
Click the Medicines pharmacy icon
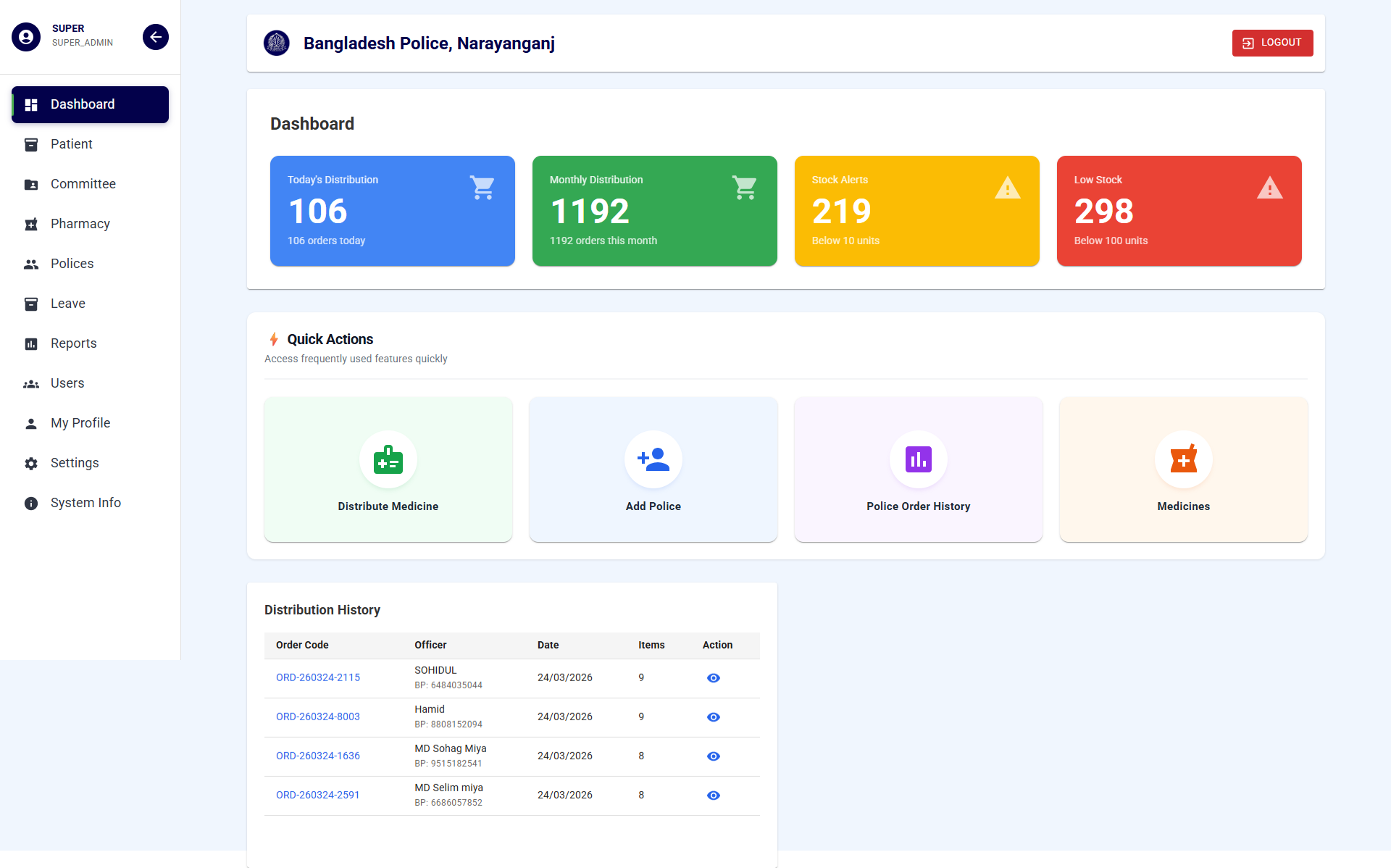(1183, 459)
